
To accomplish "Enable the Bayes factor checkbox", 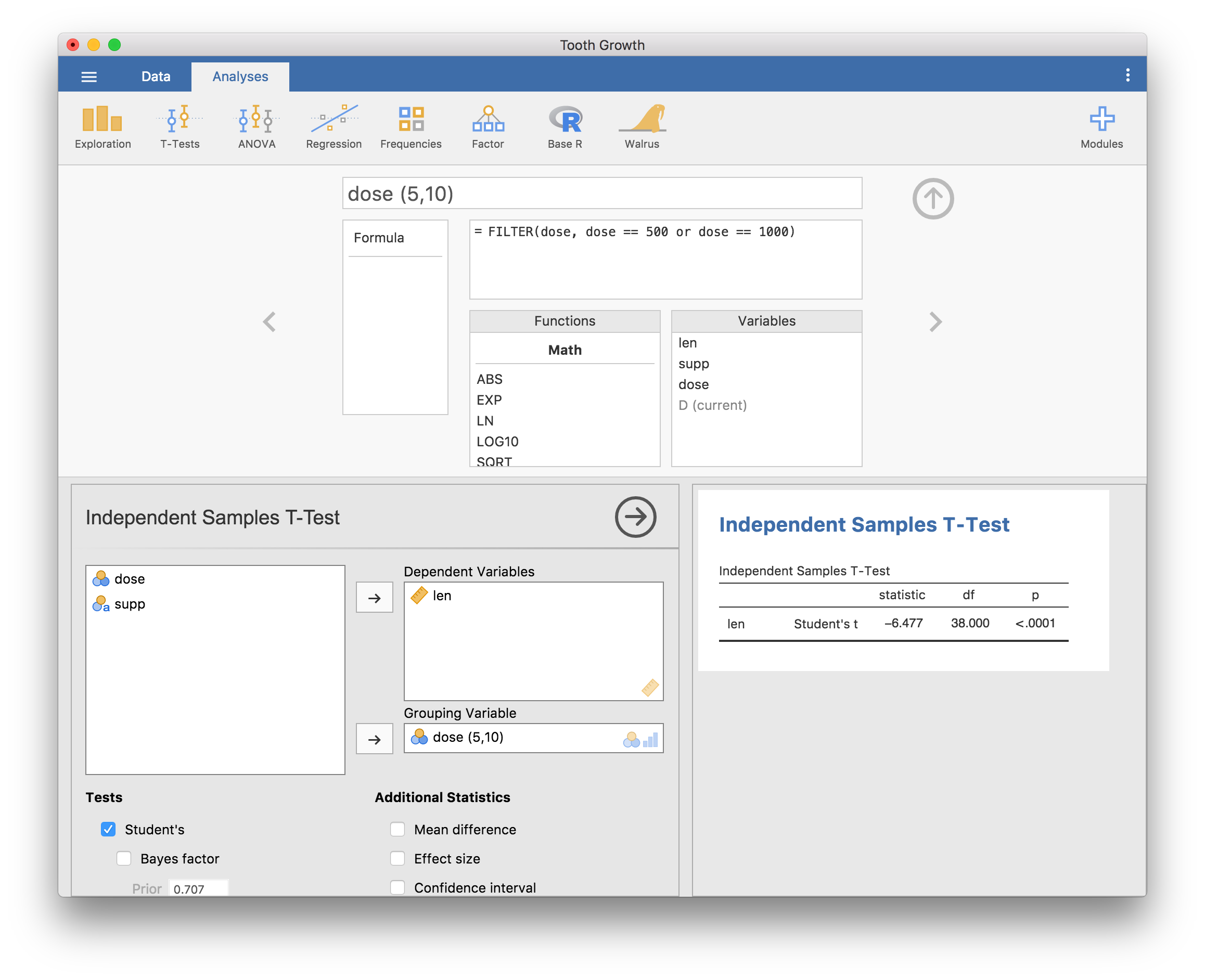I will pos(124,859).
